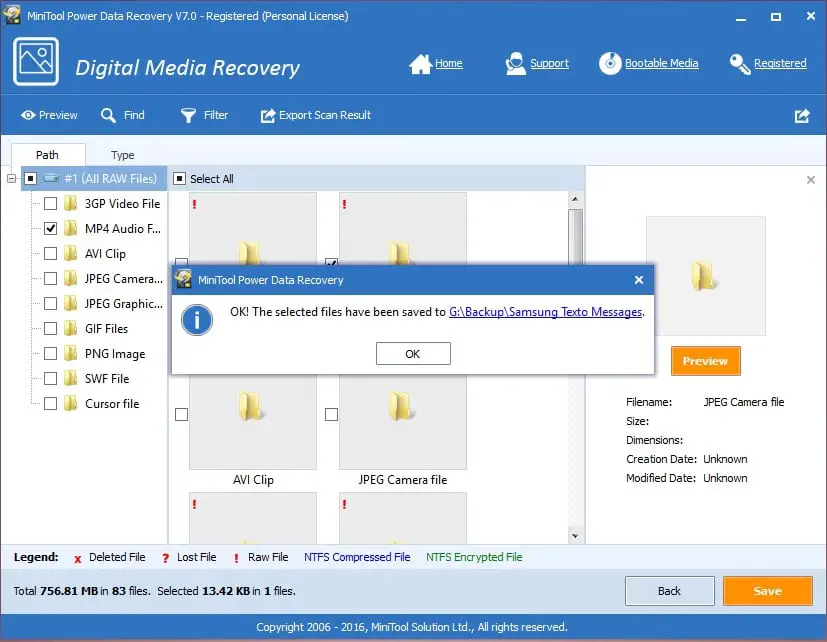Click the AVI Clip folder icon in tree
The image size is (827, 642).
[x=70, y=254]
